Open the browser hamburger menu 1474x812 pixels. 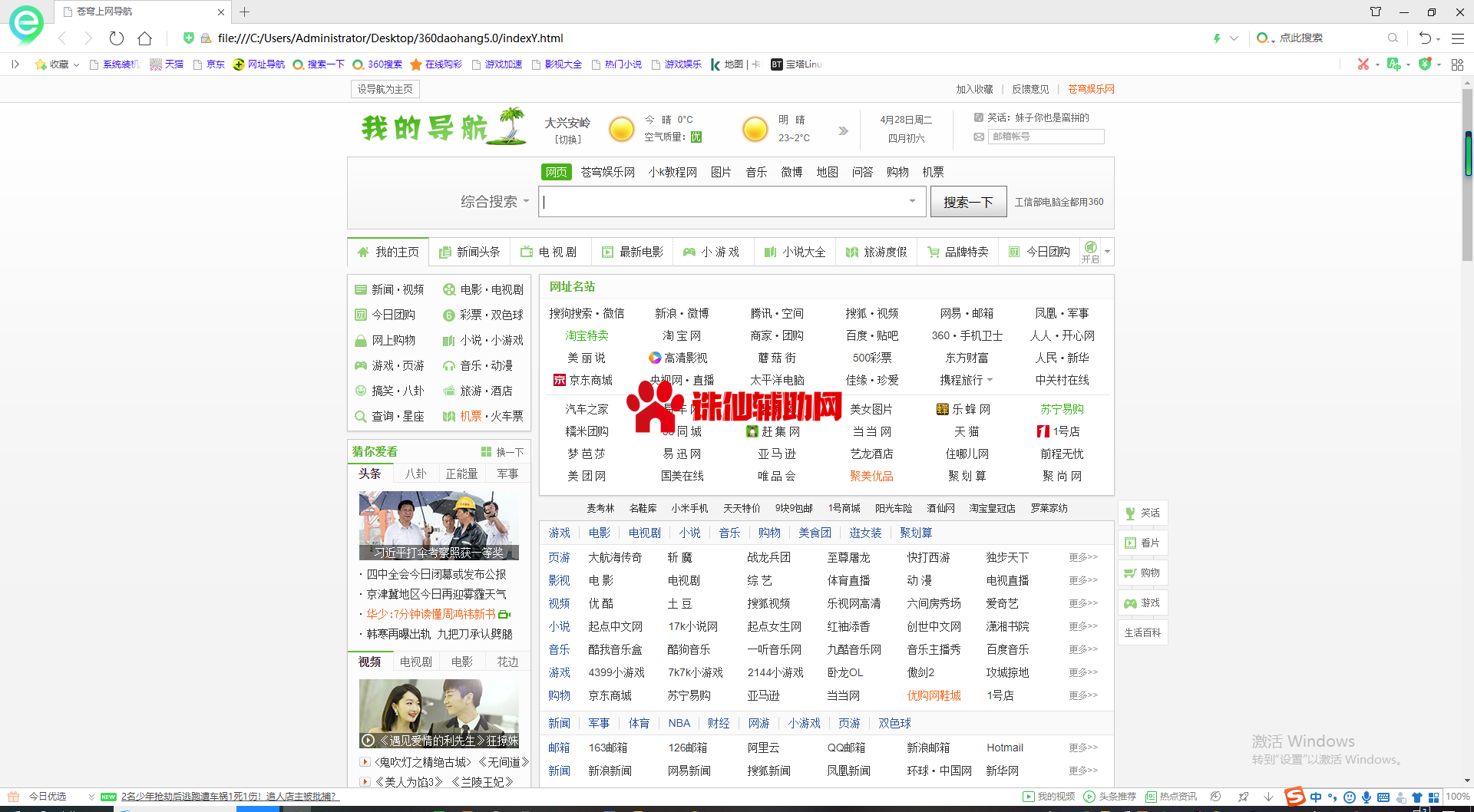pos(1458,38)
